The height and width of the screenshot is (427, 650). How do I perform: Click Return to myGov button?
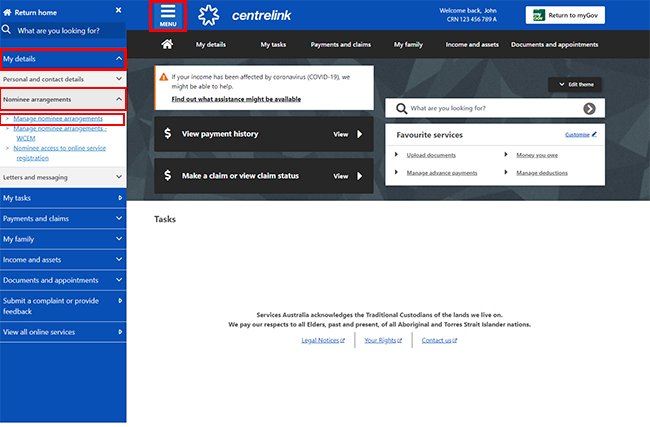pyautogui.click(x=565, y=15)
